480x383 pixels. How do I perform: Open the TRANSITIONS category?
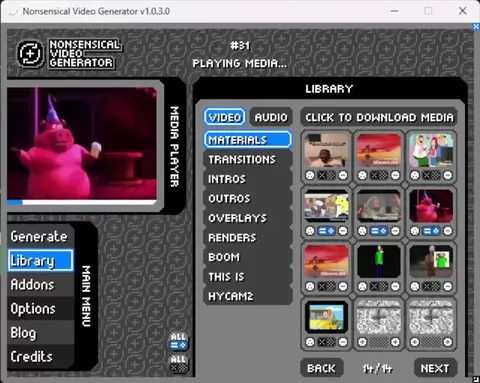(x=248, y=159)
